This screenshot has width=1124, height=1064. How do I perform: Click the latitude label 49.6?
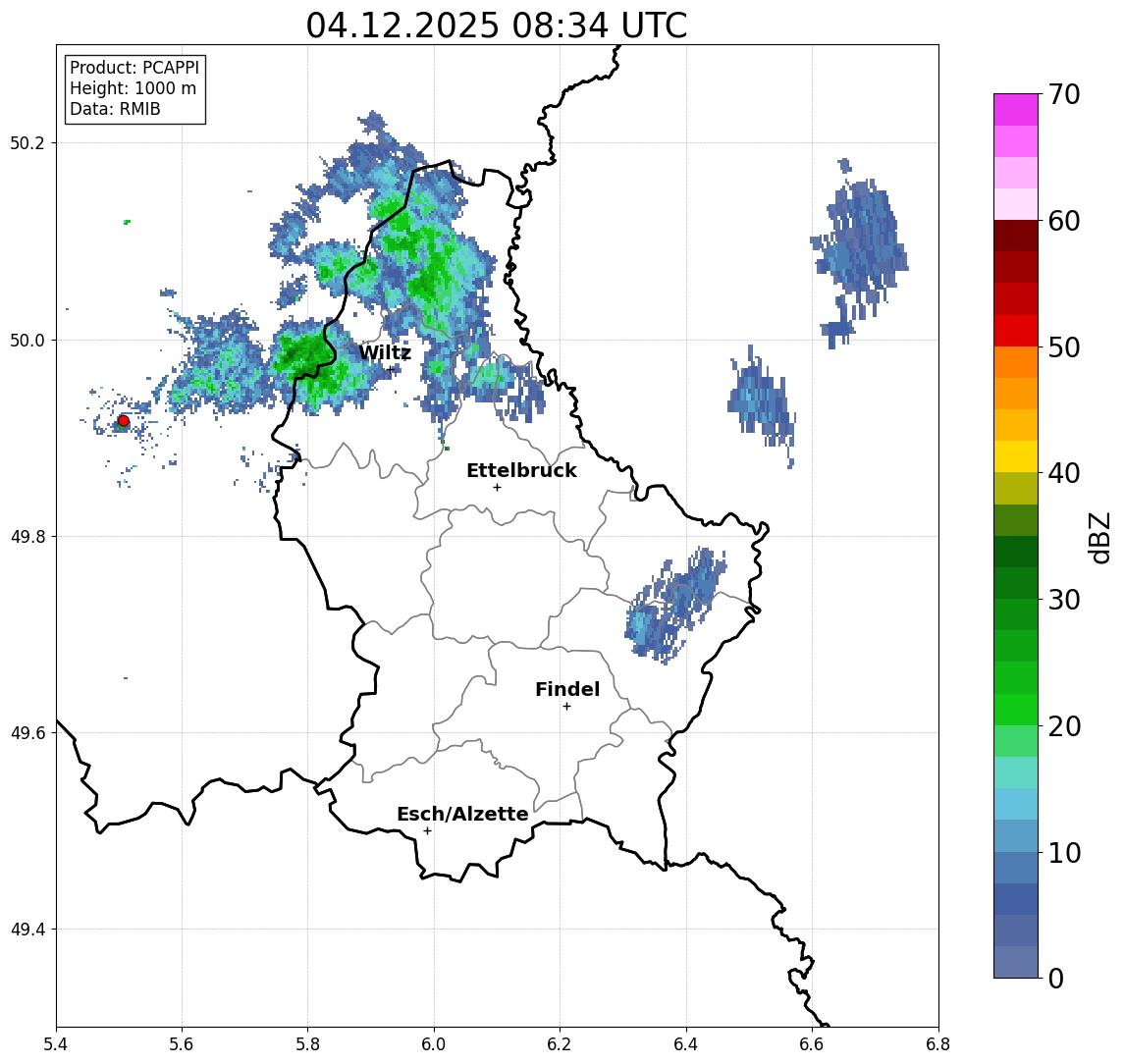[x=27, y=733]
